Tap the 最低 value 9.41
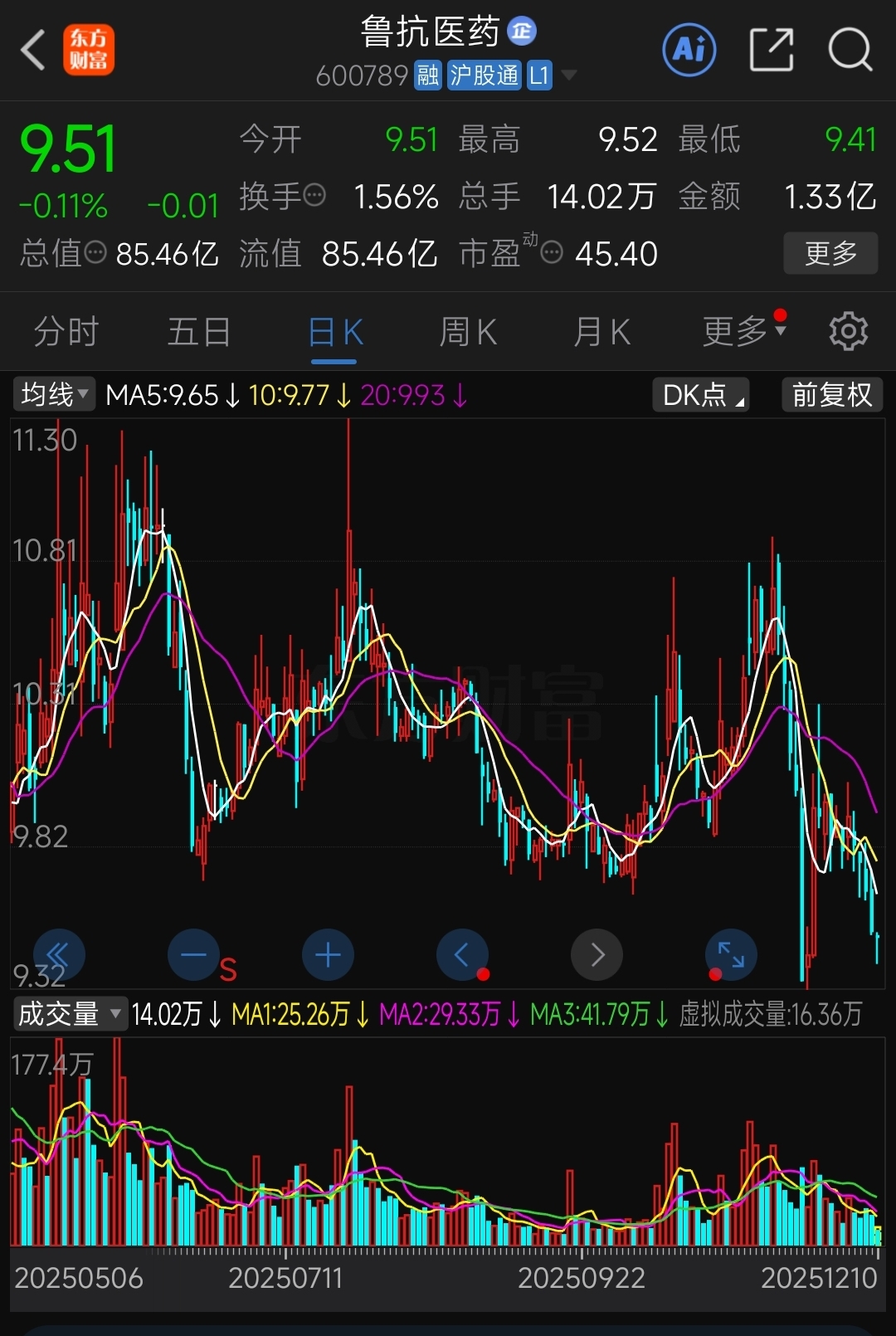This screenshot has height=1336, width=896. (x=850, y=139)
